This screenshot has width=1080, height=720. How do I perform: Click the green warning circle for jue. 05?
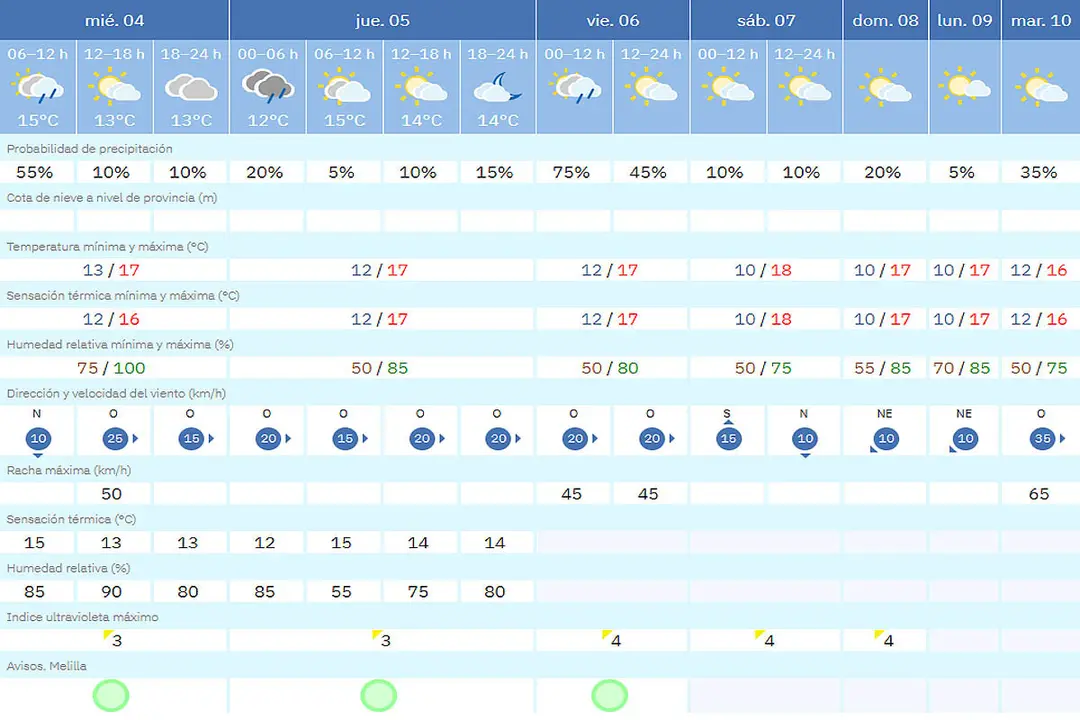point(378,695)
